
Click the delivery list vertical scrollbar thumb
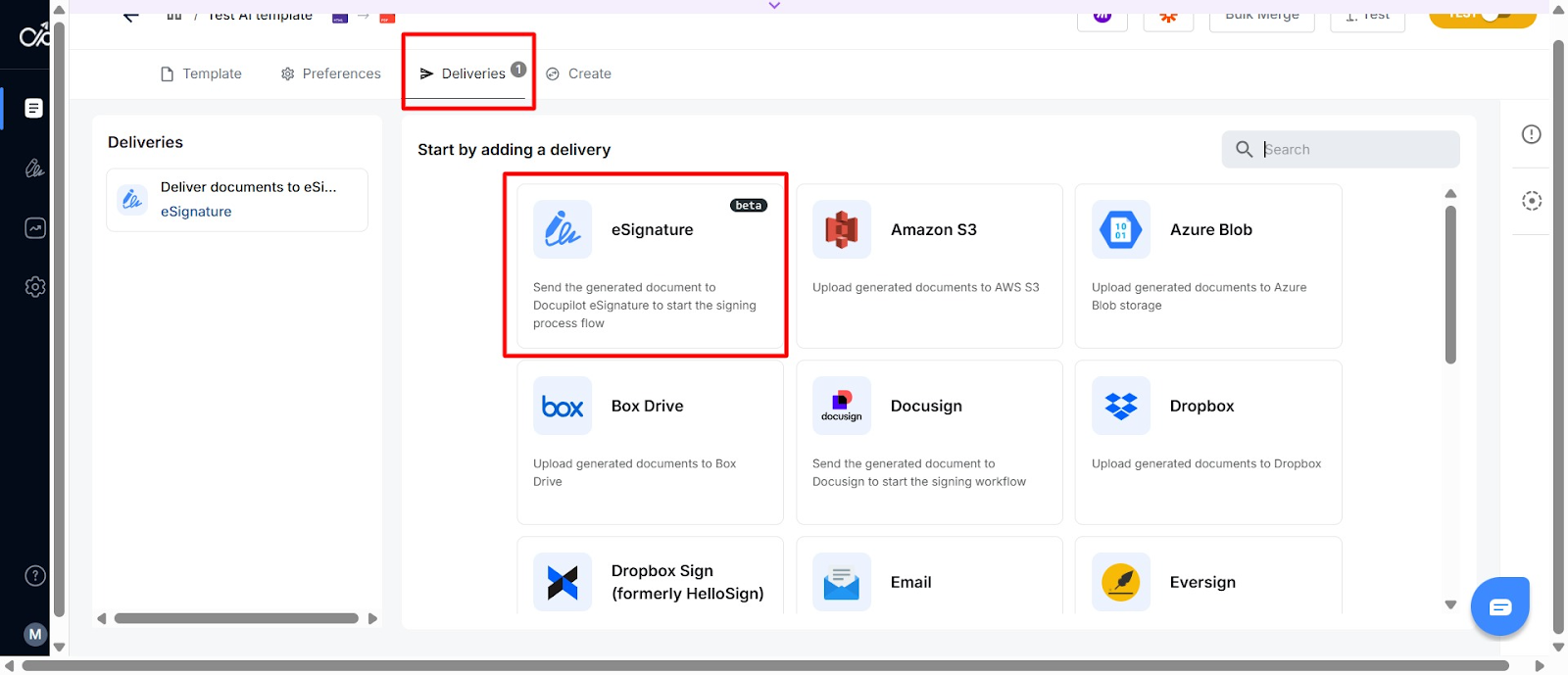tap(1450, 284)
